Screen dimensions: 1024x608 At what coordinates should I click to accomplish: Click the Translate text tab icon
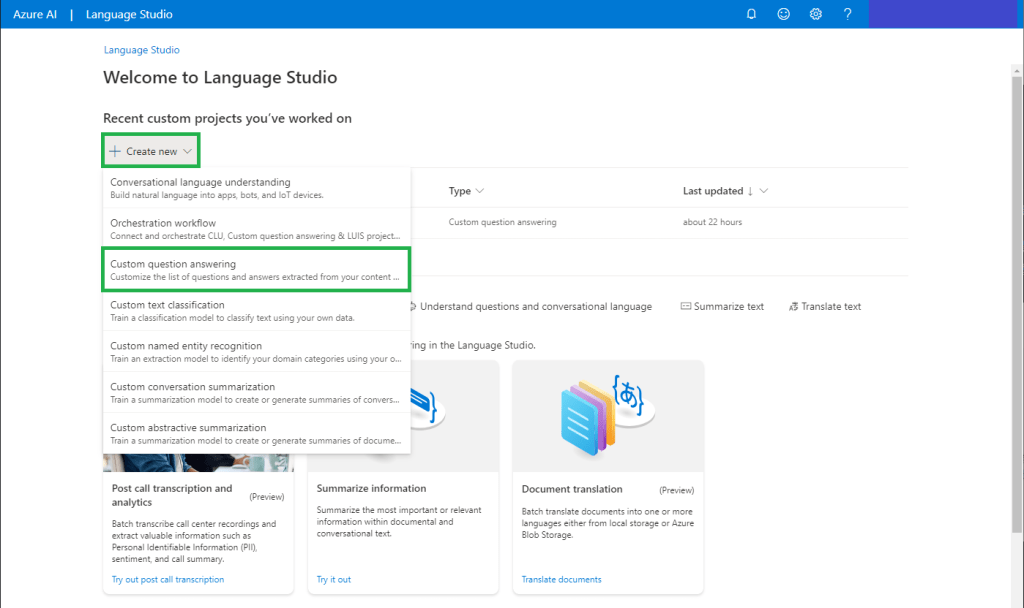click(793, 306)
